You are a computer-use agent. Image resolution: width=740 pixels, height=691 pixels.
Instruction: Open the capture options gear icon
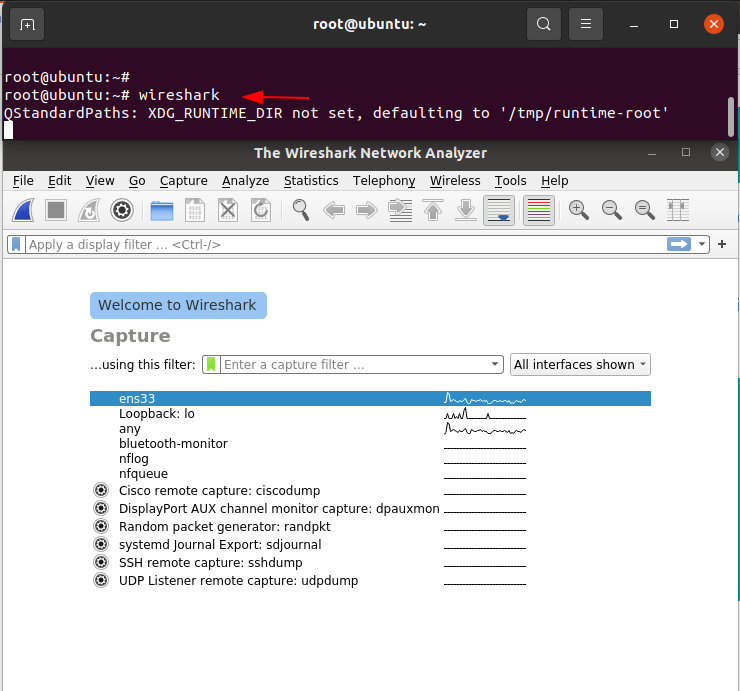tap(122, 210)
